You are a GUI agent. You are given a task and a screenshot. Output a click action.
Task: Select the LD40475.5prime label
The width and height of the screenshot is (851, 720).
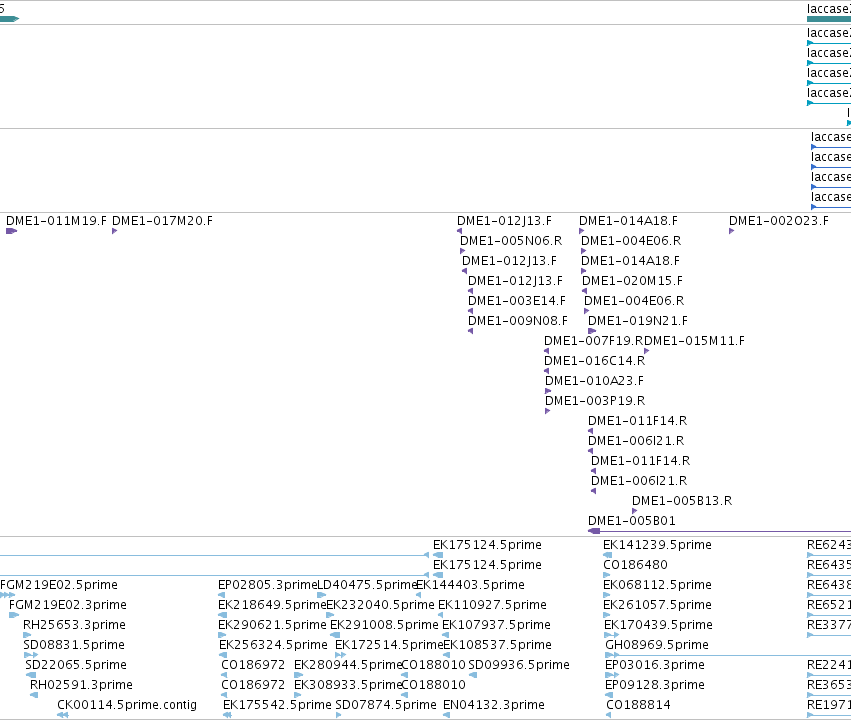(x=366, y=585)
